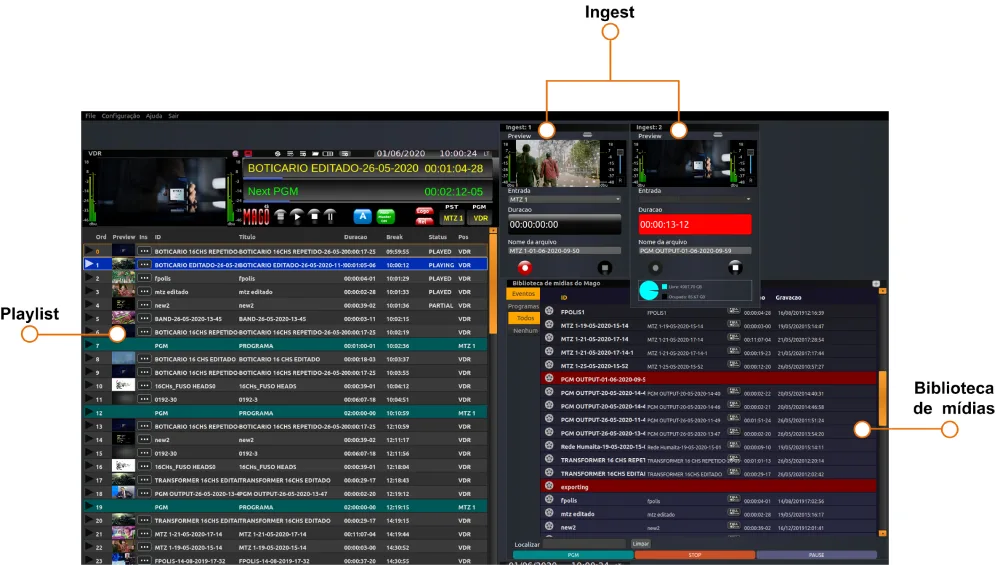This screenshot has height=565, width=1000.
Task: Open the File menu
Action: point(91,116)
